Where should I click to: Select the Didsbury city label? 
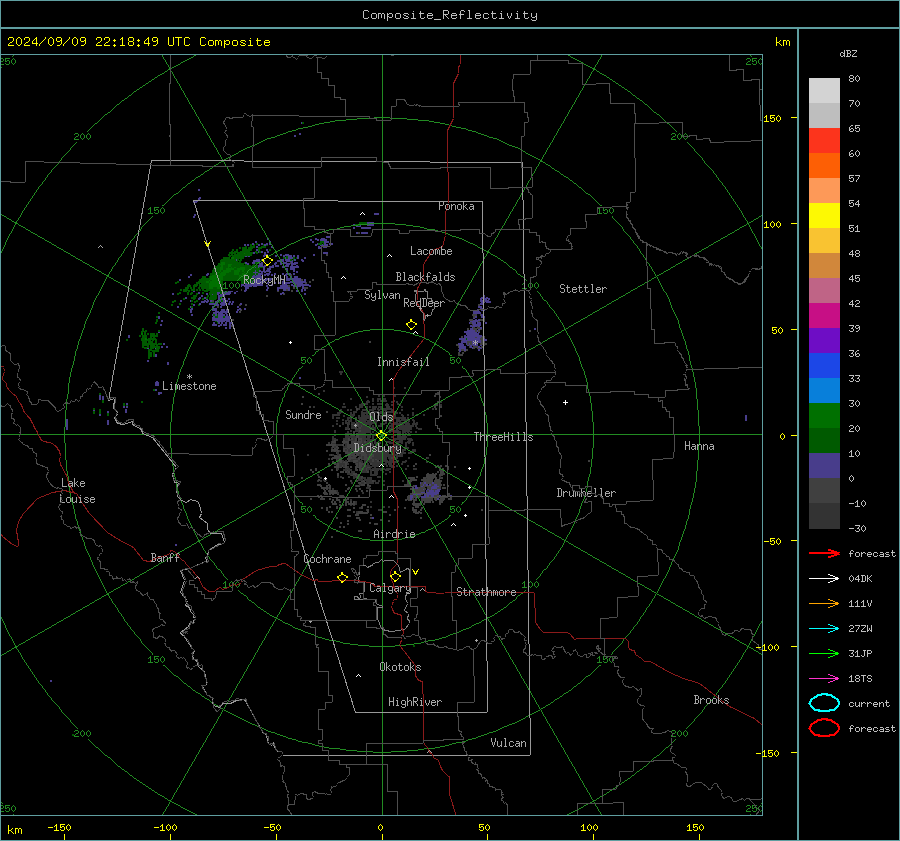[377, 448]
